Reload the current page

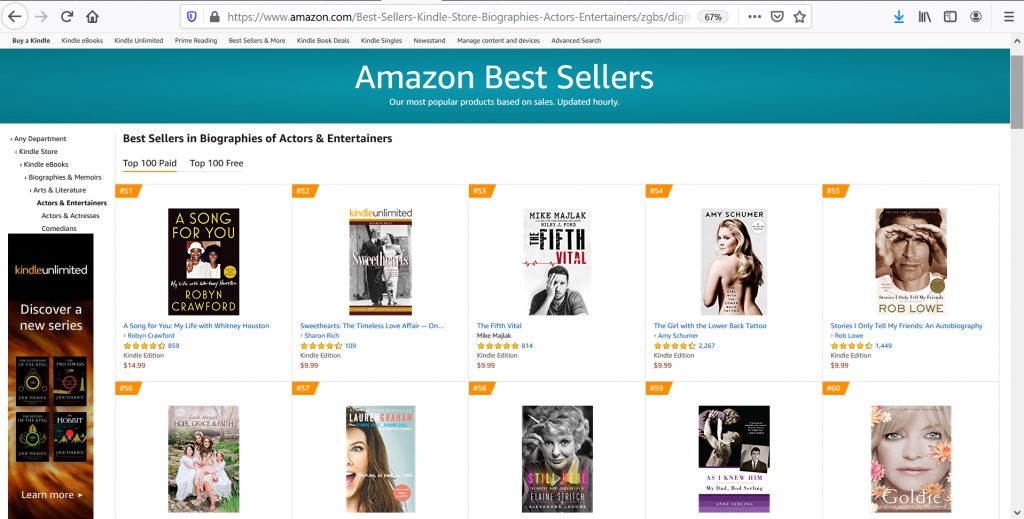tap(67, 17)
